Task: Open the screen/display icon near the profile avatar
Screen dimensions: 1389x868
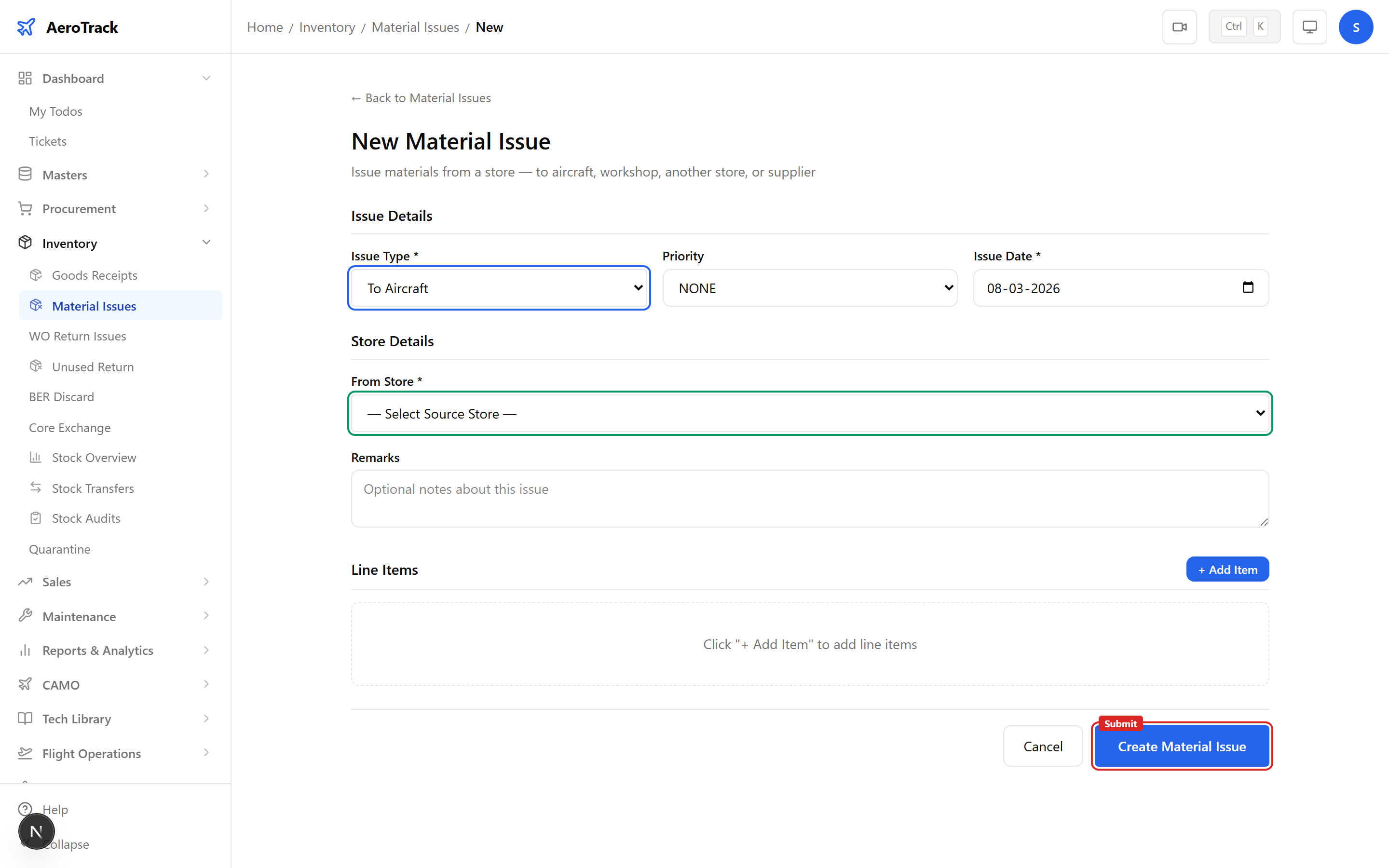Action: pyautogui.click(x=1309, y=27)
